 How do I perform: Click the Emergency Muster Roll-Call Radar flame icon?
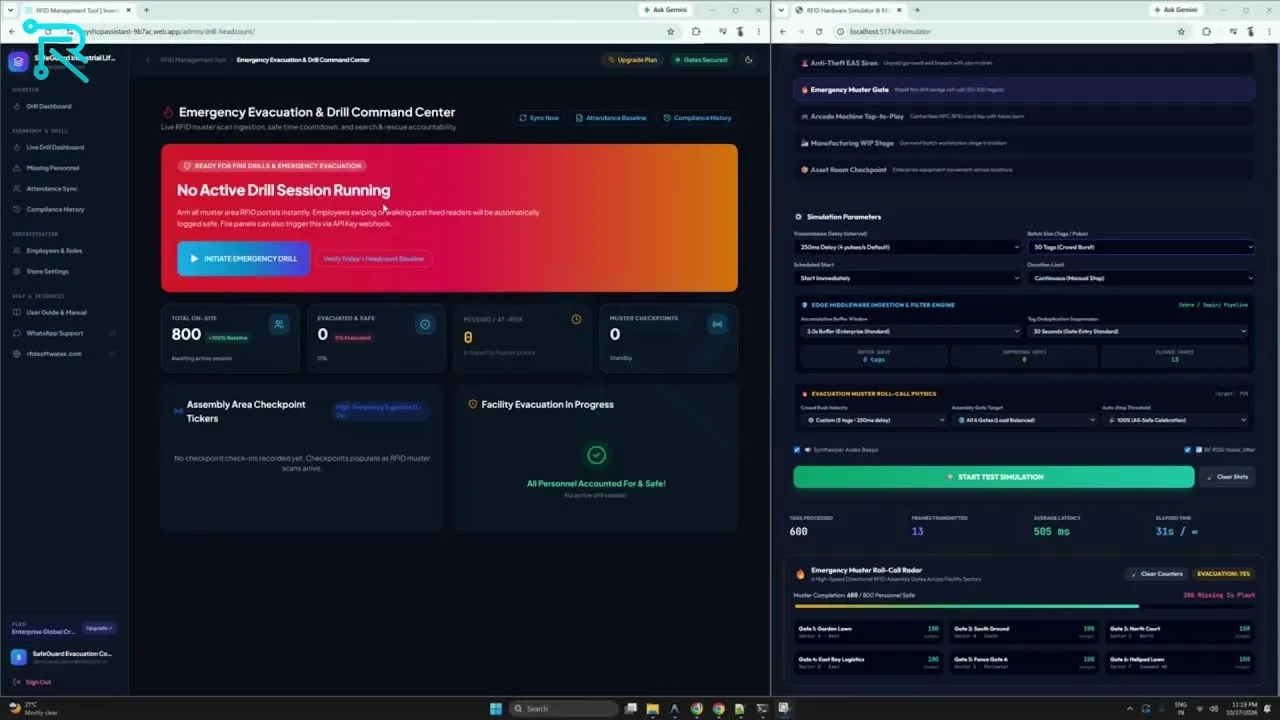800,574
